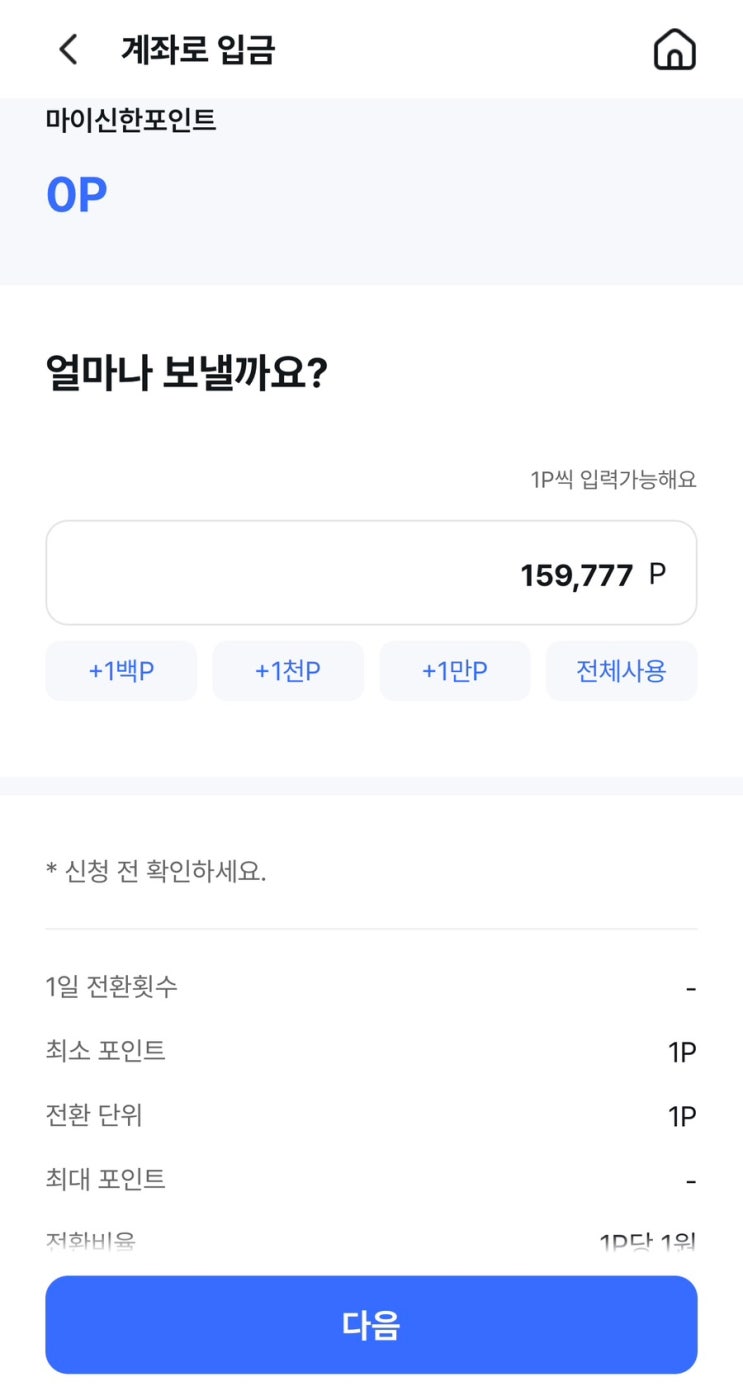
Task: Add 1,000 points with +1천P
Action: [288, 671]
